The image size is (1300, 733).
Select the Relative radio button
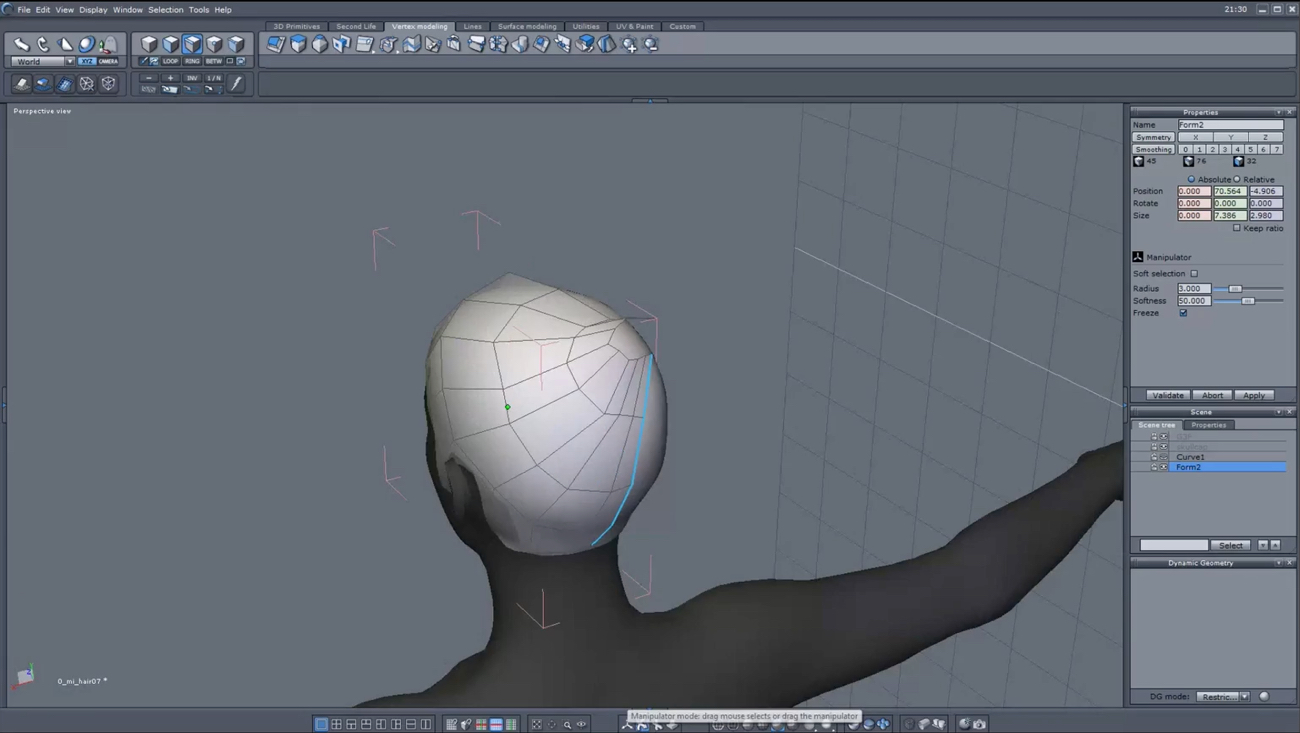click(1236, 179)
